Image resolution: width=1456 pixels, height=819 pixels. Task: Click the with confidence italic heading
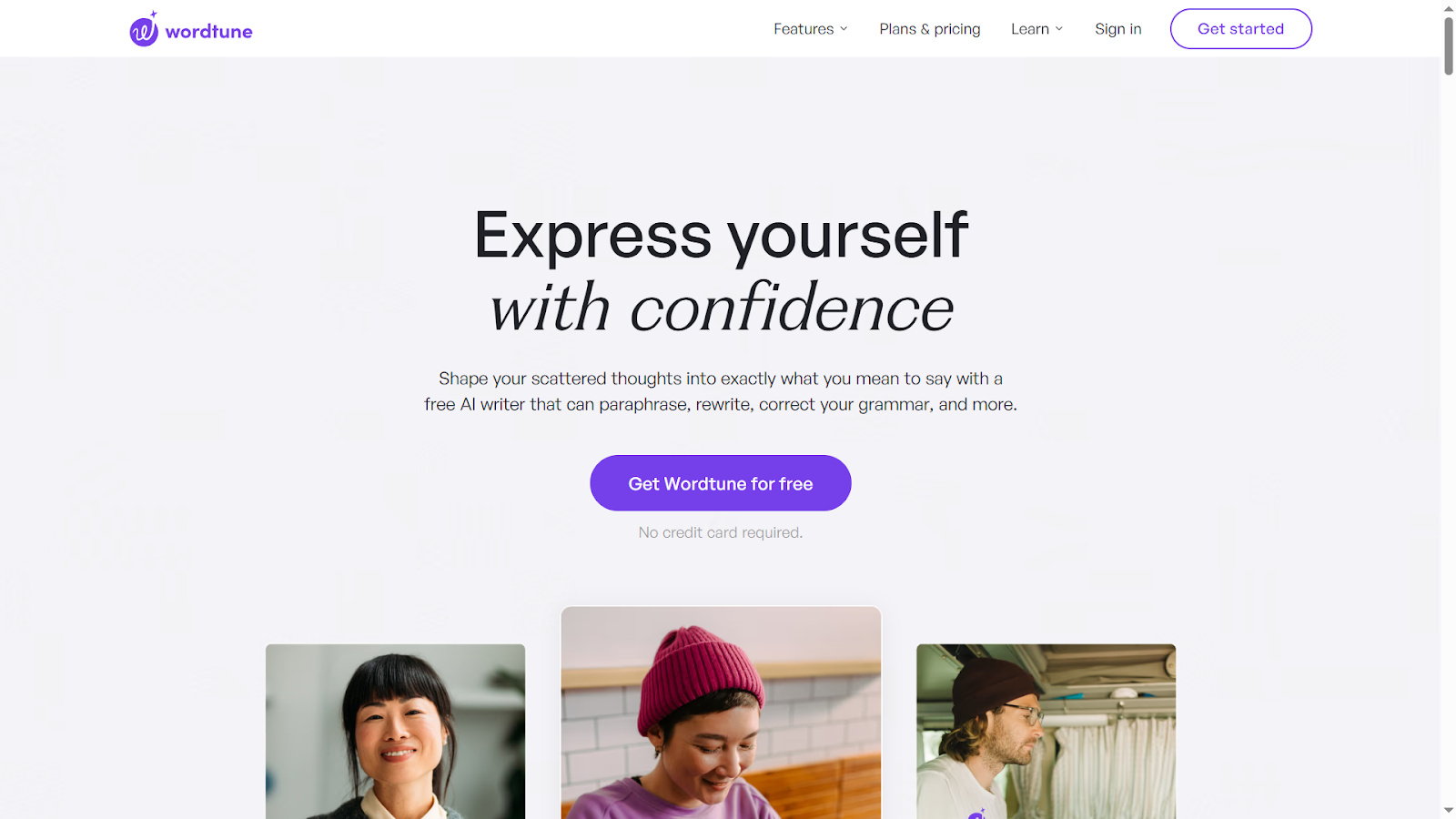[721, 308]
